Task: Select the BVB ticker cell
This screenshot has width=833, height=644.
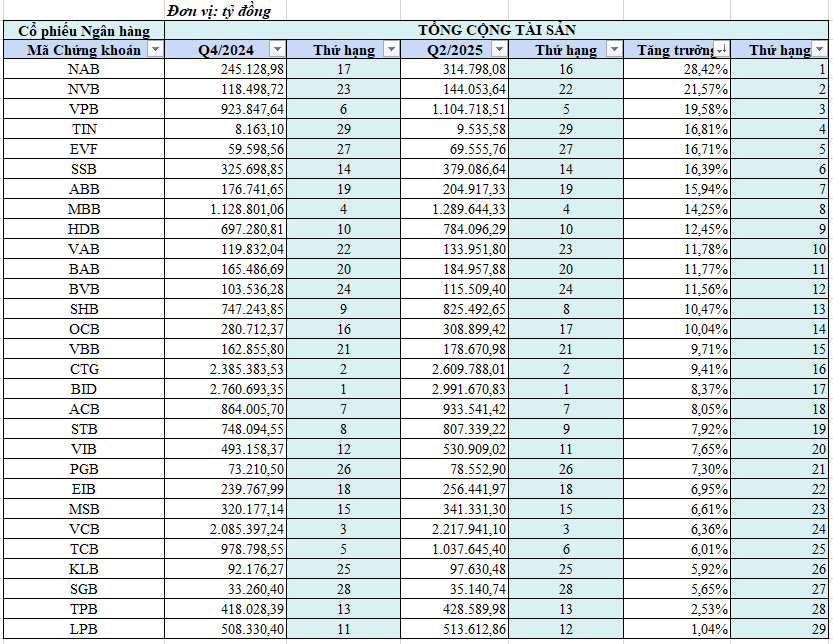Action: [84, 289]
